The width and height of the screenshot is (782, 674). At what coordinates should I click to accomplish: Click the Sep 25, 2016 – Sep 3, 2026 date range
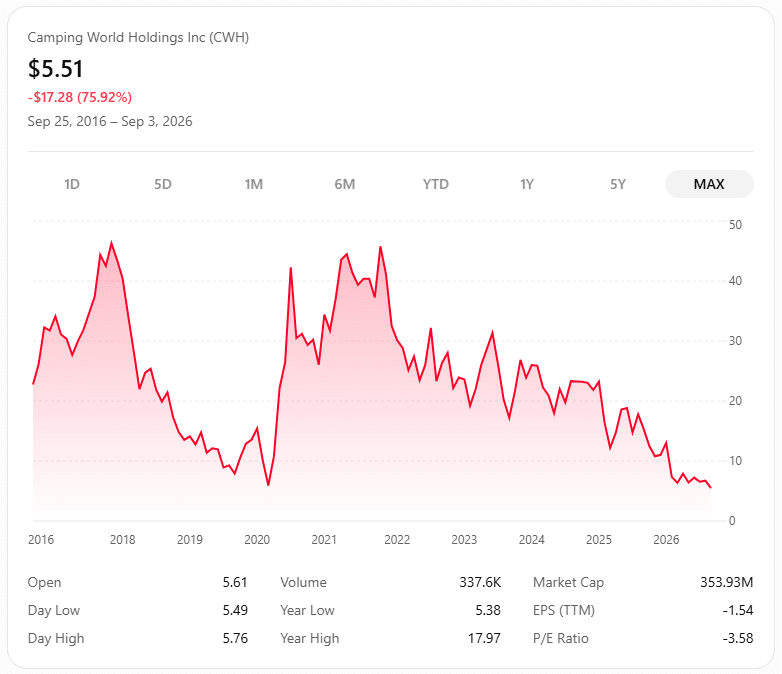[110, 121]
